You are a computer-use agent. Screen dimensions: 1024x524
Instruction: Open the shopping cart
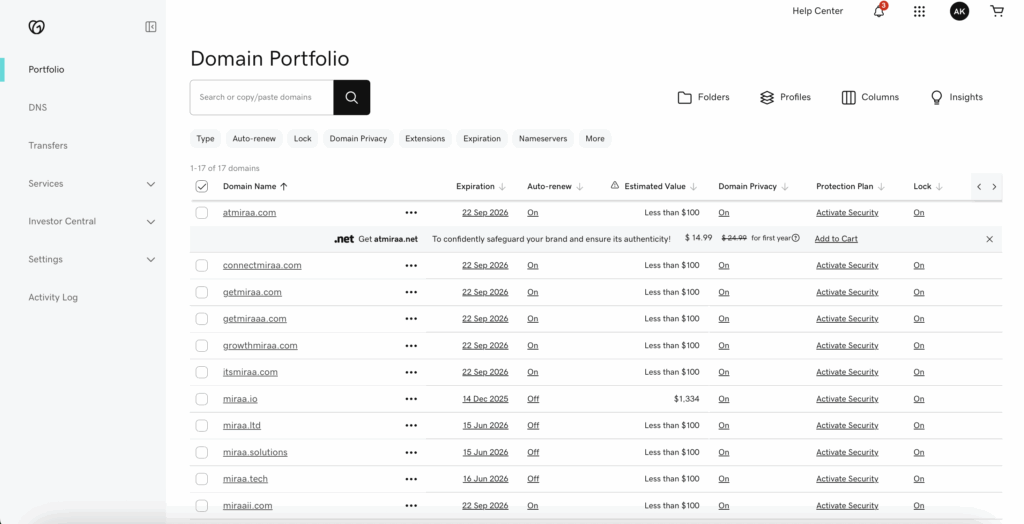coord(996,11)
